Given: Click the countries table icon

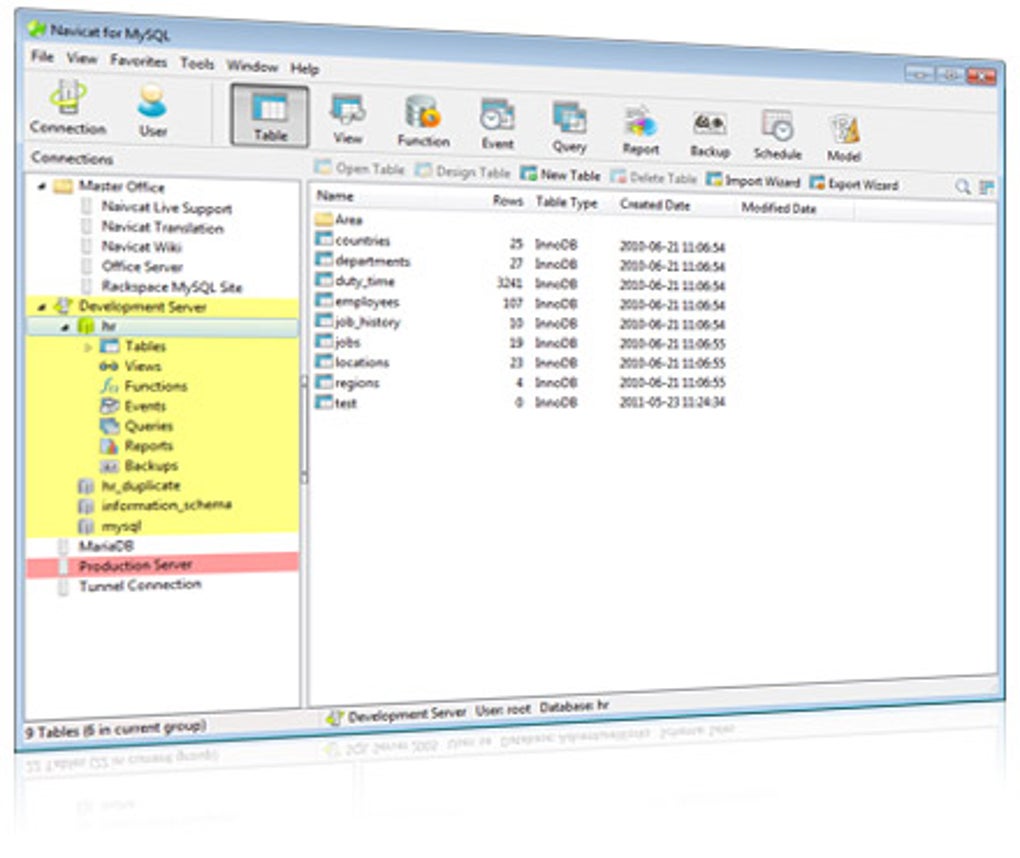Looking at the screenshot, I should [323, 239].
